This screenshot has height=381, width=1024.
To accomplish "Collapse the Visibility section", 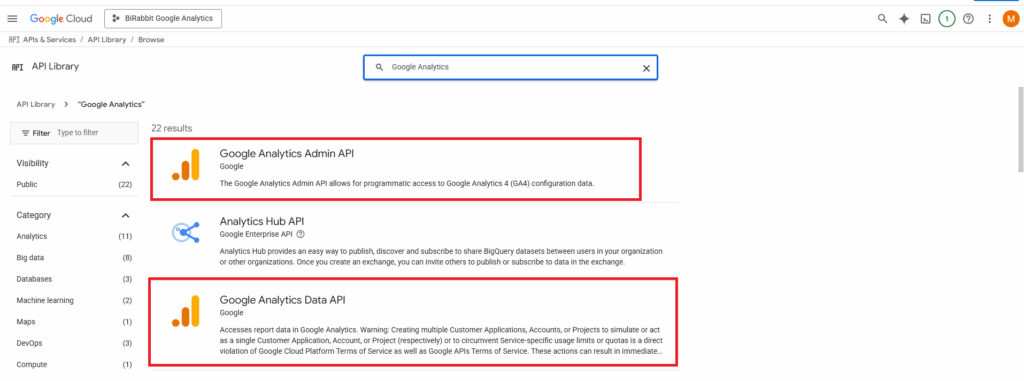I will (x=125, y=163).
